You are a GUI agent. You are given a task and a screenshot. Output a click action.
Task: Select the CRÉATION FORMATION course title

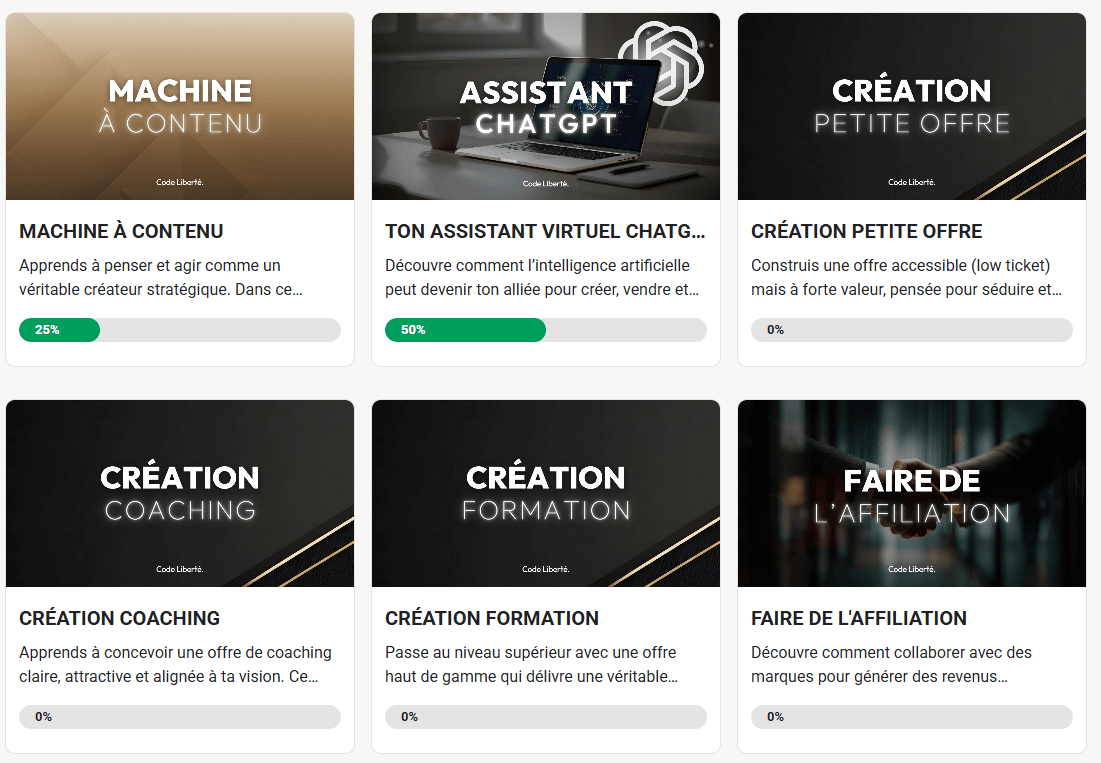coord(492,618)
